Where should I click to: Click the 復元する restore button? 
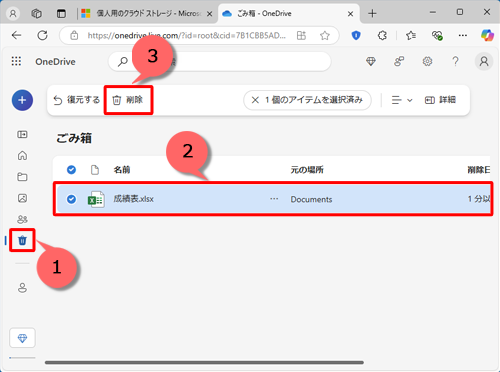pyautogui.click(x=77, y=100)
